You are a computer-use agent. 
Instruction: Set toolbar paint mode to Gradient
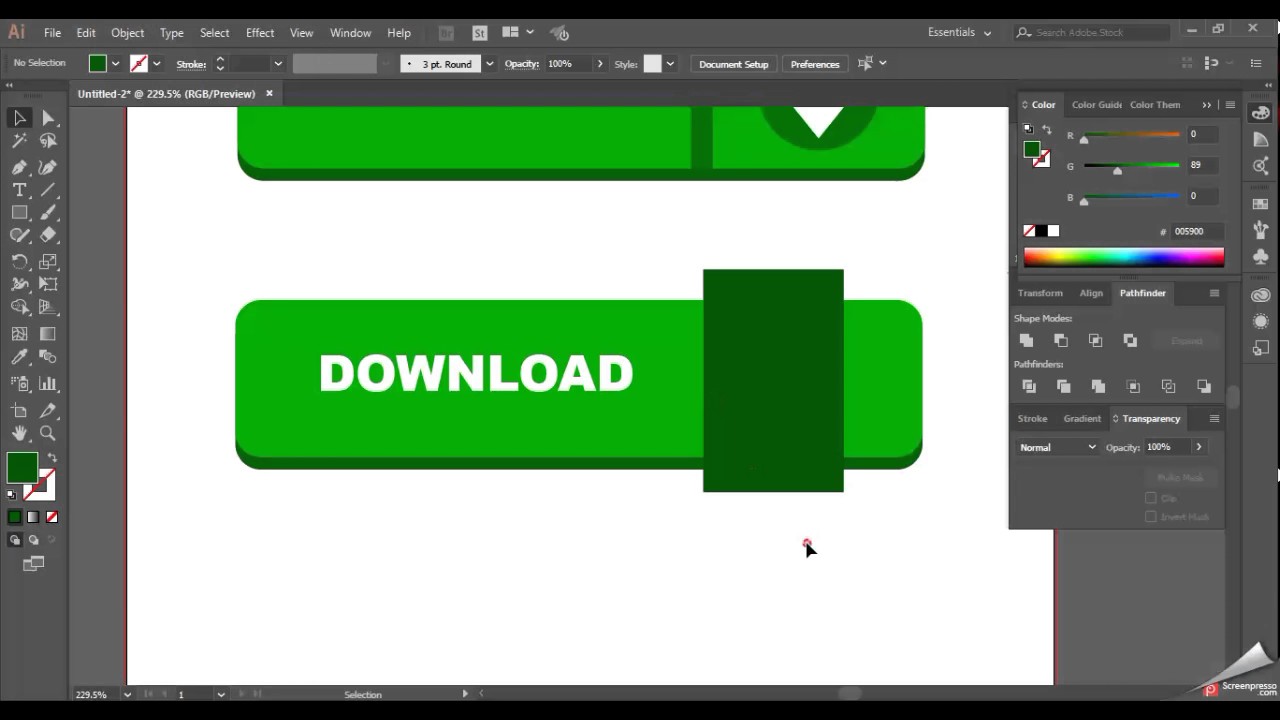pos(33,517)
